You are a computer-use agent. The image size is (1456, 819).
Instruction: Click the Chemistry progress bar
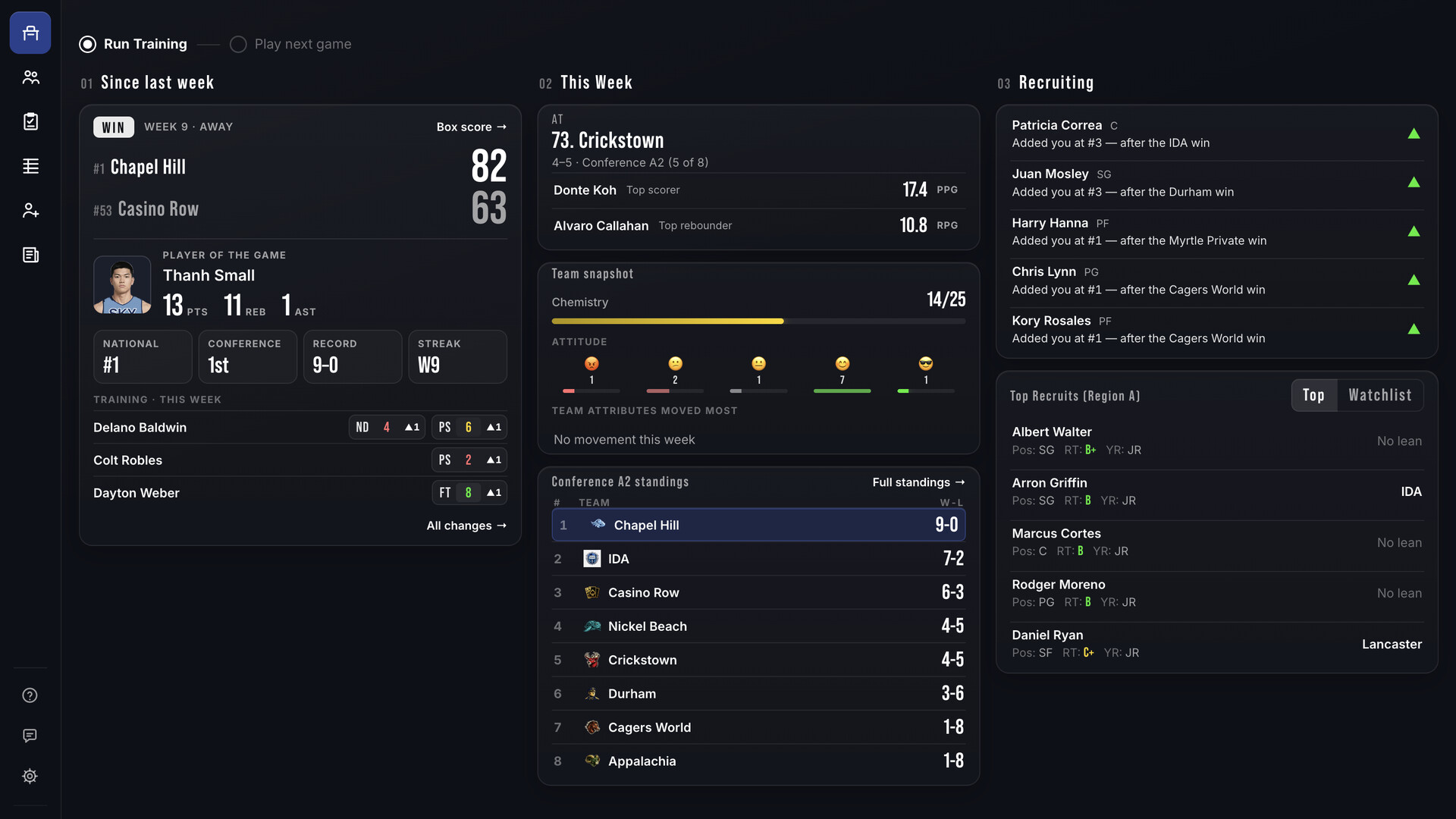[x=758, y=322]
